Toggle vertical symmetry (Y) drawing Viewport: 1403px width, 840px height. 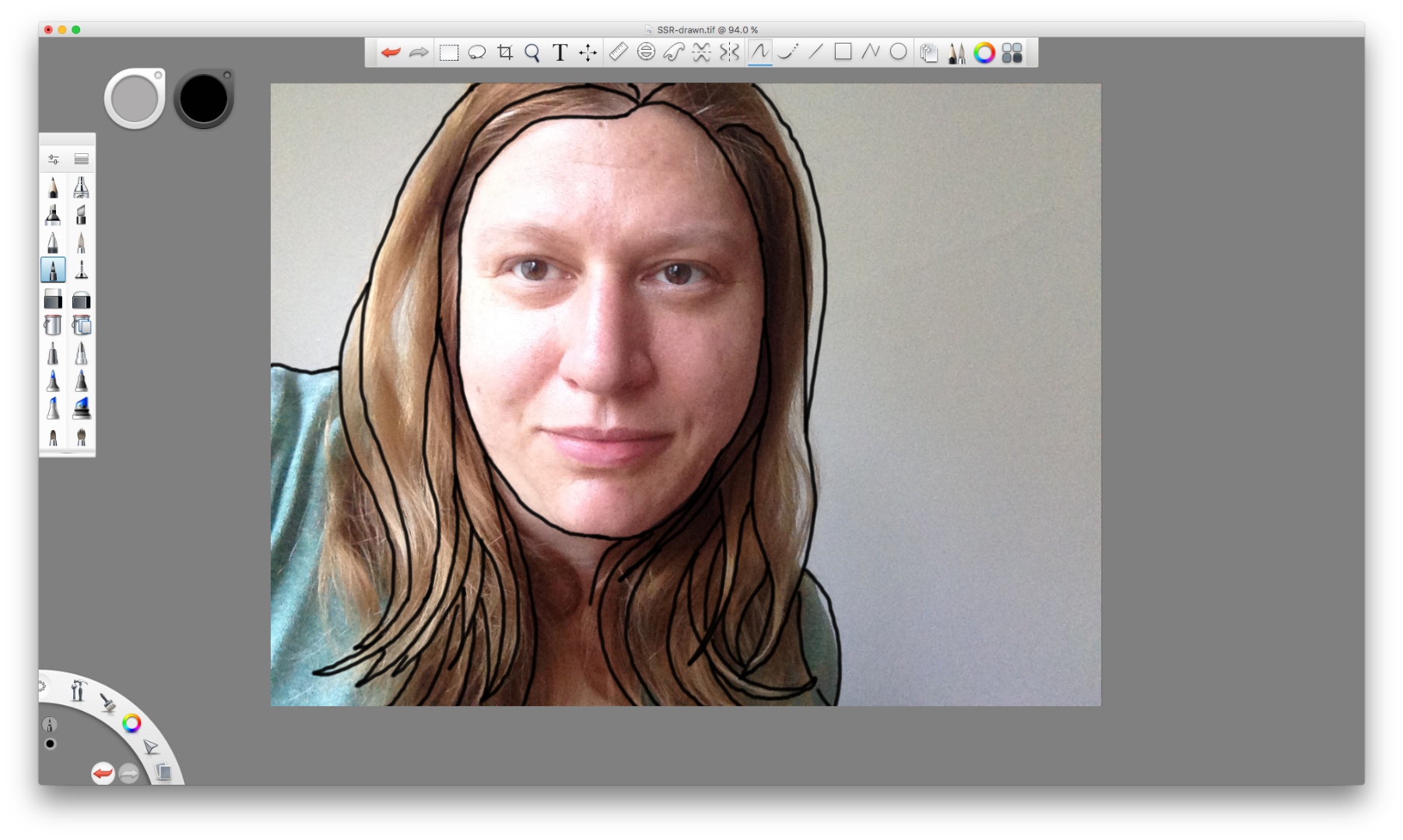pos(730,52)
